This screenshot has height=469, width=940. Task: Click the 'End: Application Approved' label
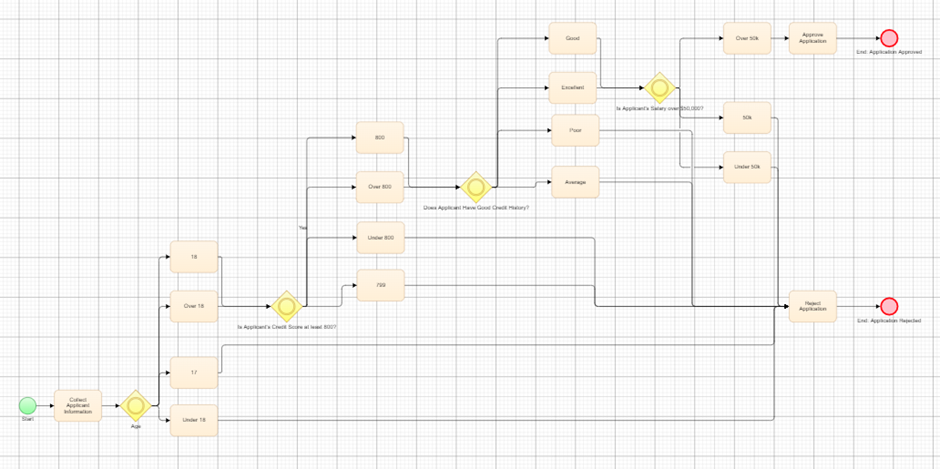(889, 52)
